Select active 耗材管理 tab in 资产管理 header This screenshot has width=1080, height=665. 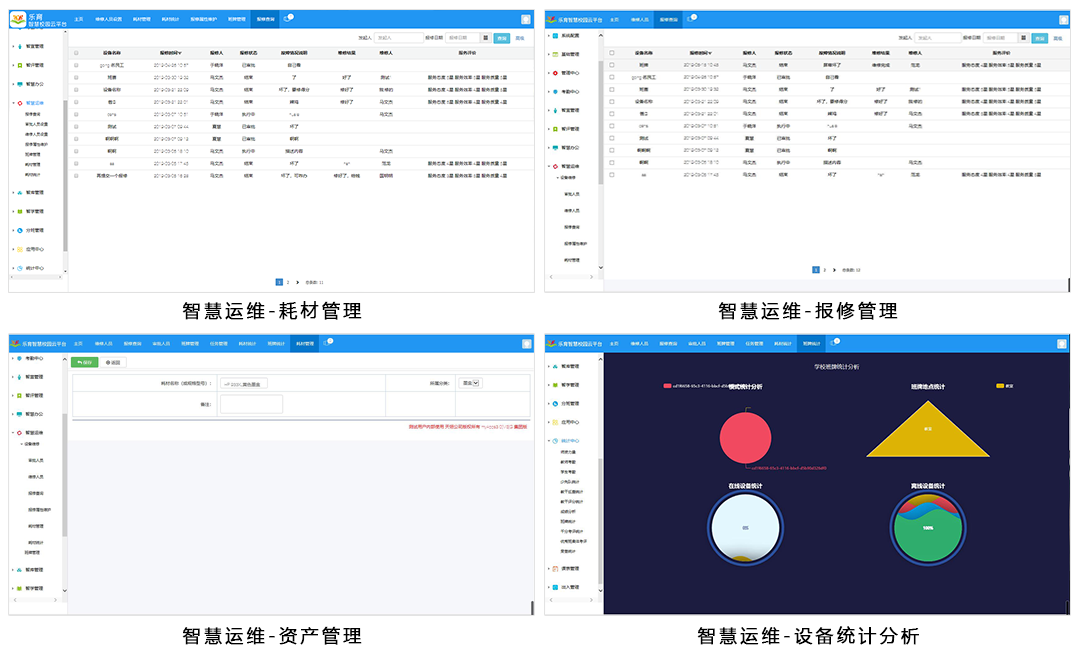(304, 343)
